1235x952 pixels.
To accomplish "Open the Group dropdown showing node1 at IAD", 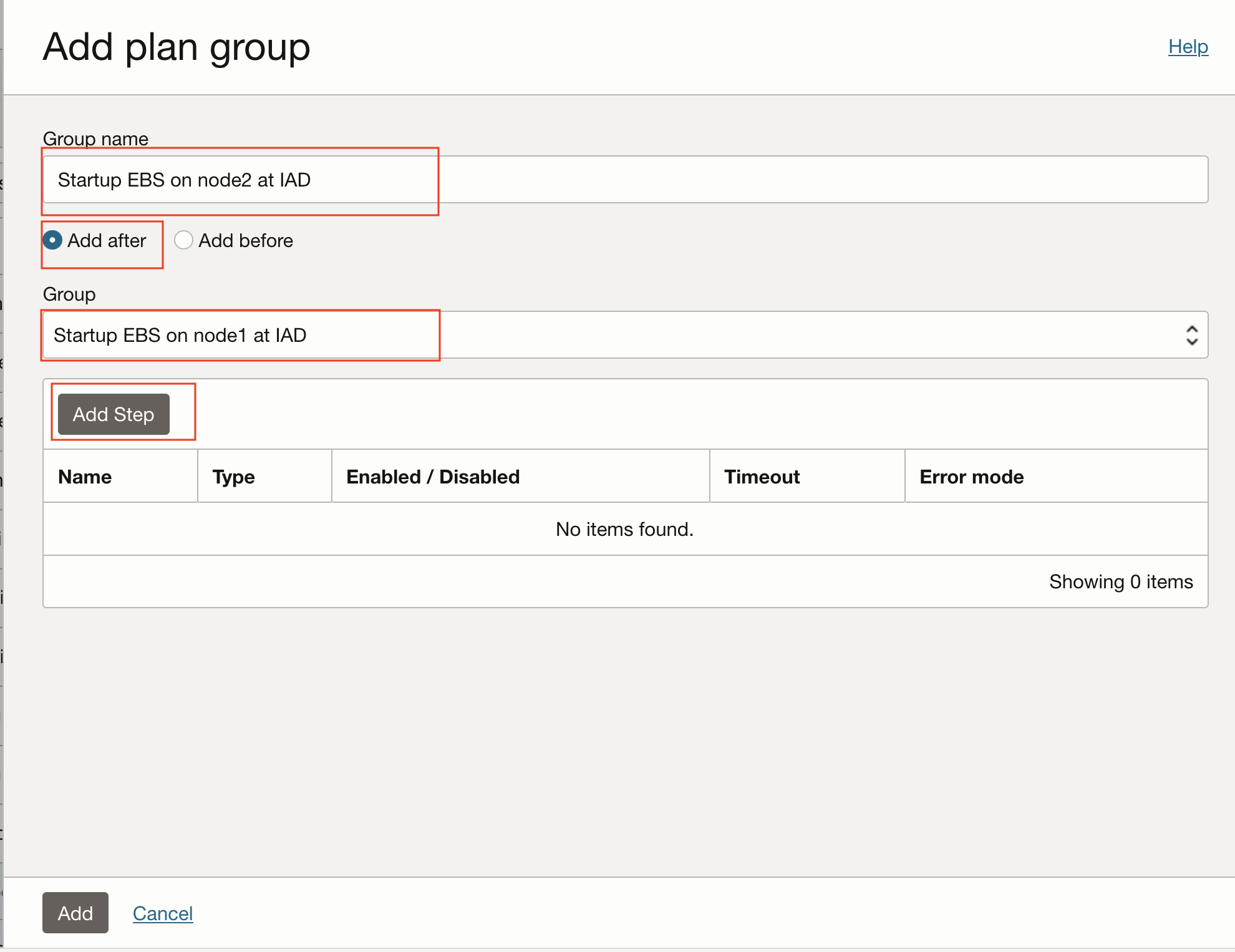I will point(624,335).
